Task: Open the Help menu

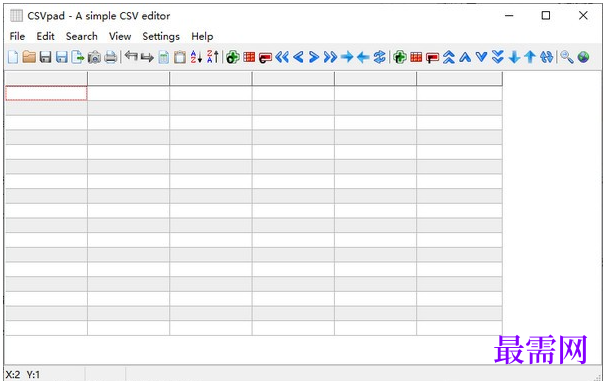Action: click(x=202, y=36)
